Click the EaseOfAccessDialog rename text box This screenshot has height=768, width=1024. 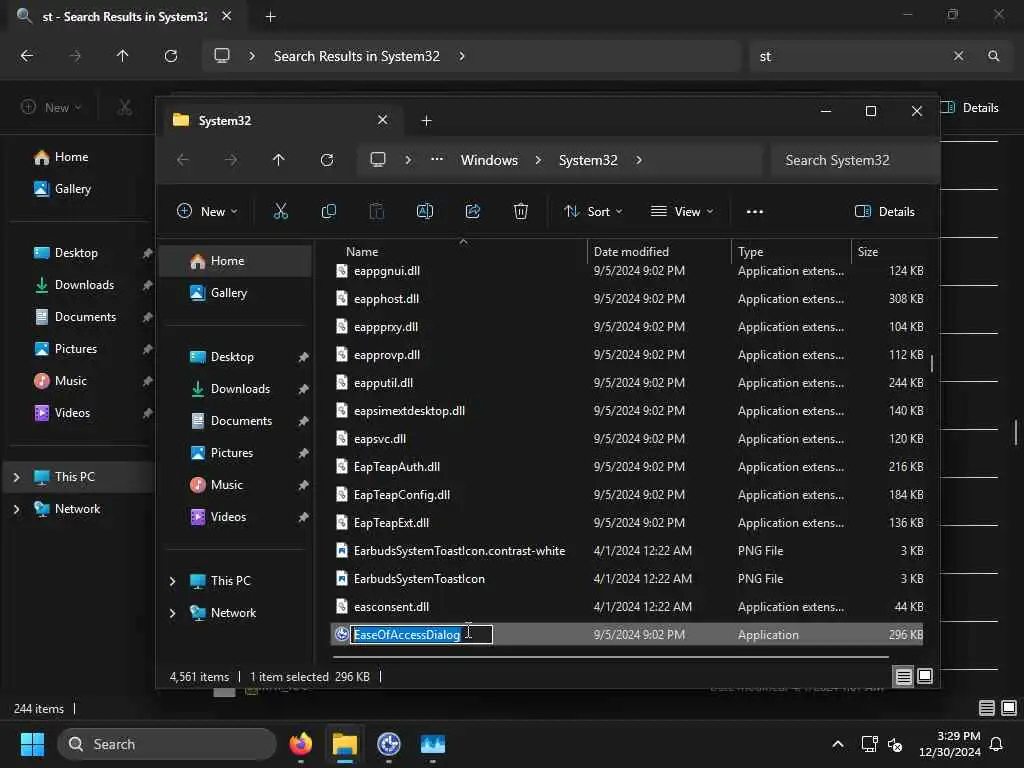(x=421, y=634)
